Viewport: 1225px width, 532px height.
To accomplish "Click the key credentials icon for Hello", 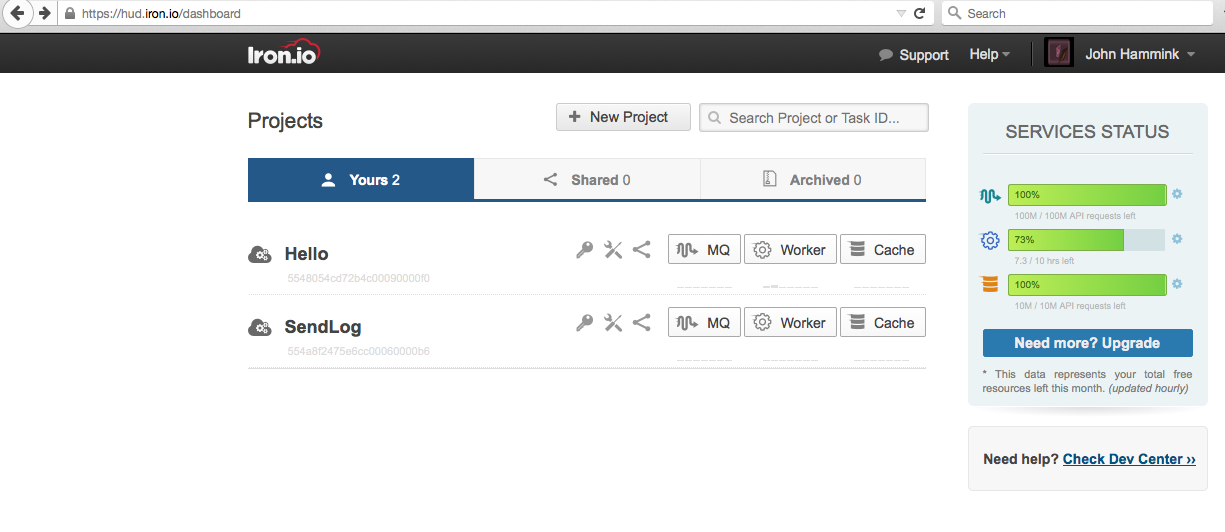I will pos(585,250).
